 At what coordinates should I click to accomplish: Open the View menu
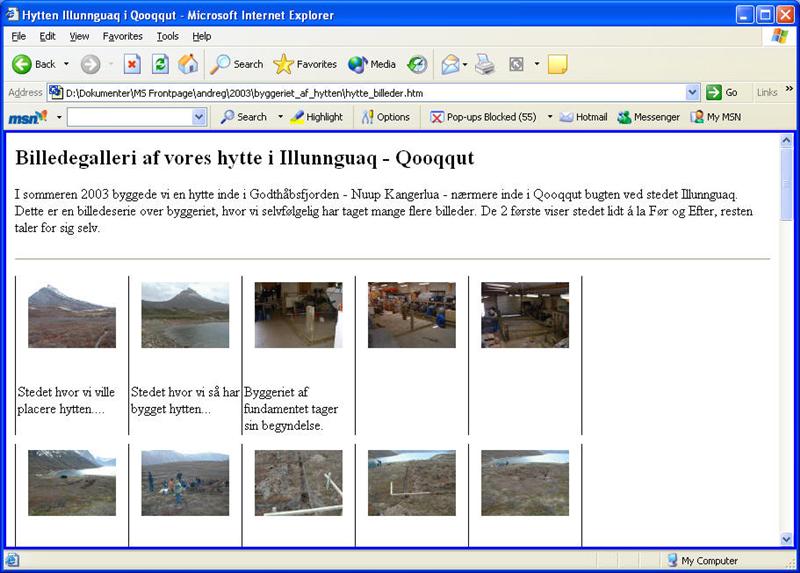(79, 36)
